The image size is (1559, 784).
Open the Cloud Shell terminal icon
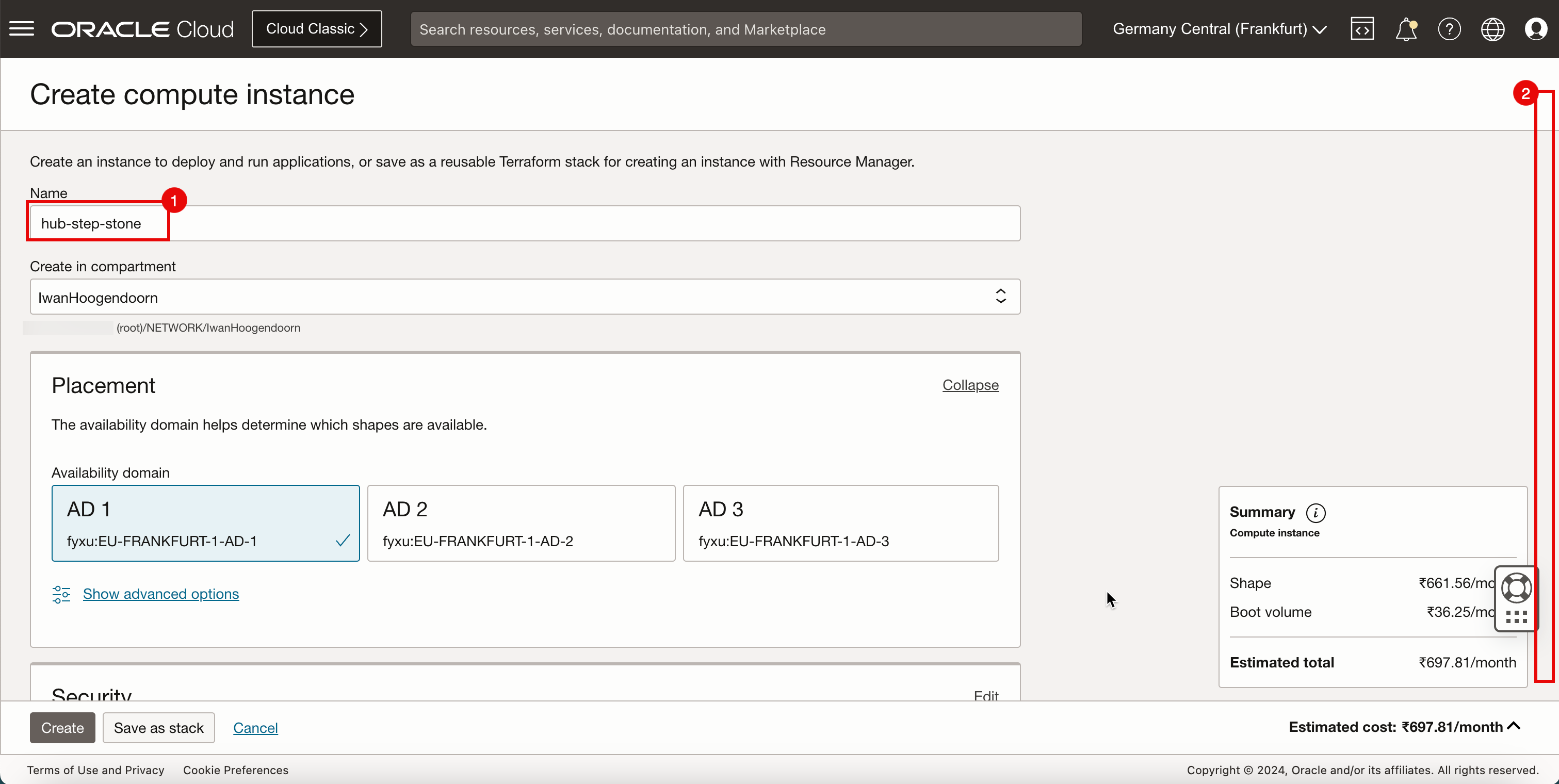1362,28
